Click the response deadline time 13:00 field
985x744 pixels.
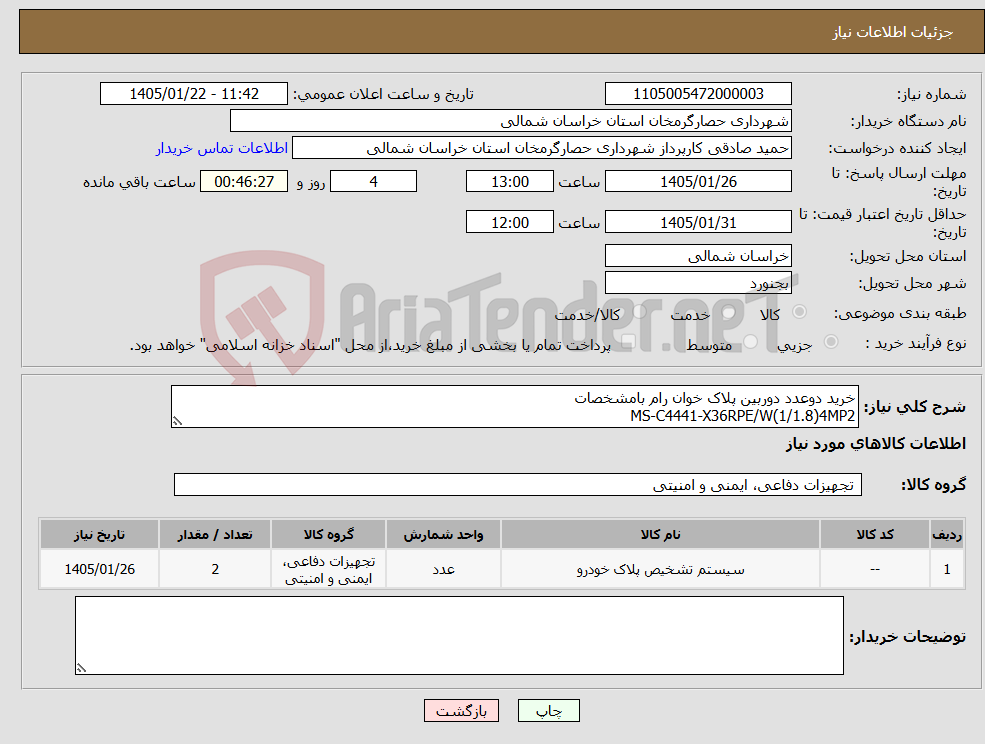pyautogui.click(x=509, y=182)
